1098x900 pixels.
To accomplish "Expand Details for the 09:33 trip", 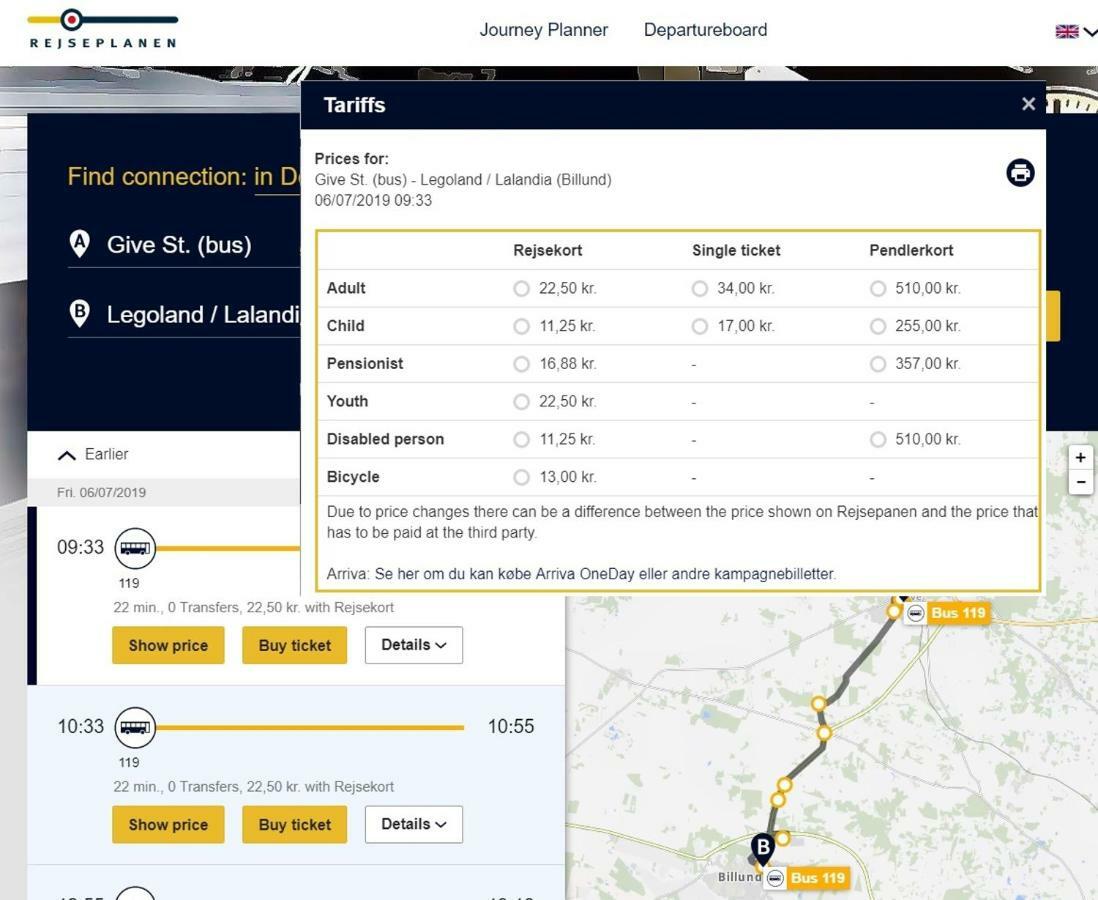I will click(413, 645).
